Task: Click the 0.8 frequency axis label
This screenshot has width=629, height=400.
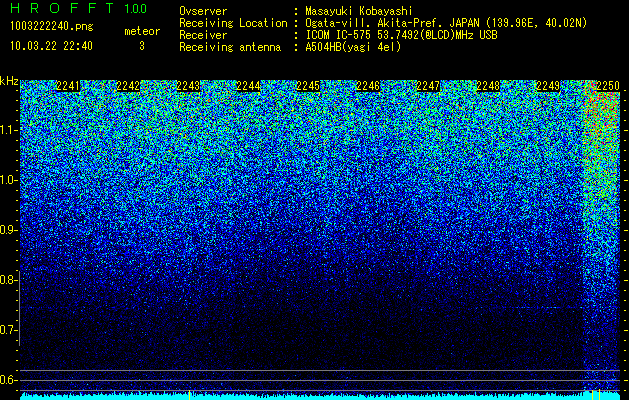Action: pos(7,280)
